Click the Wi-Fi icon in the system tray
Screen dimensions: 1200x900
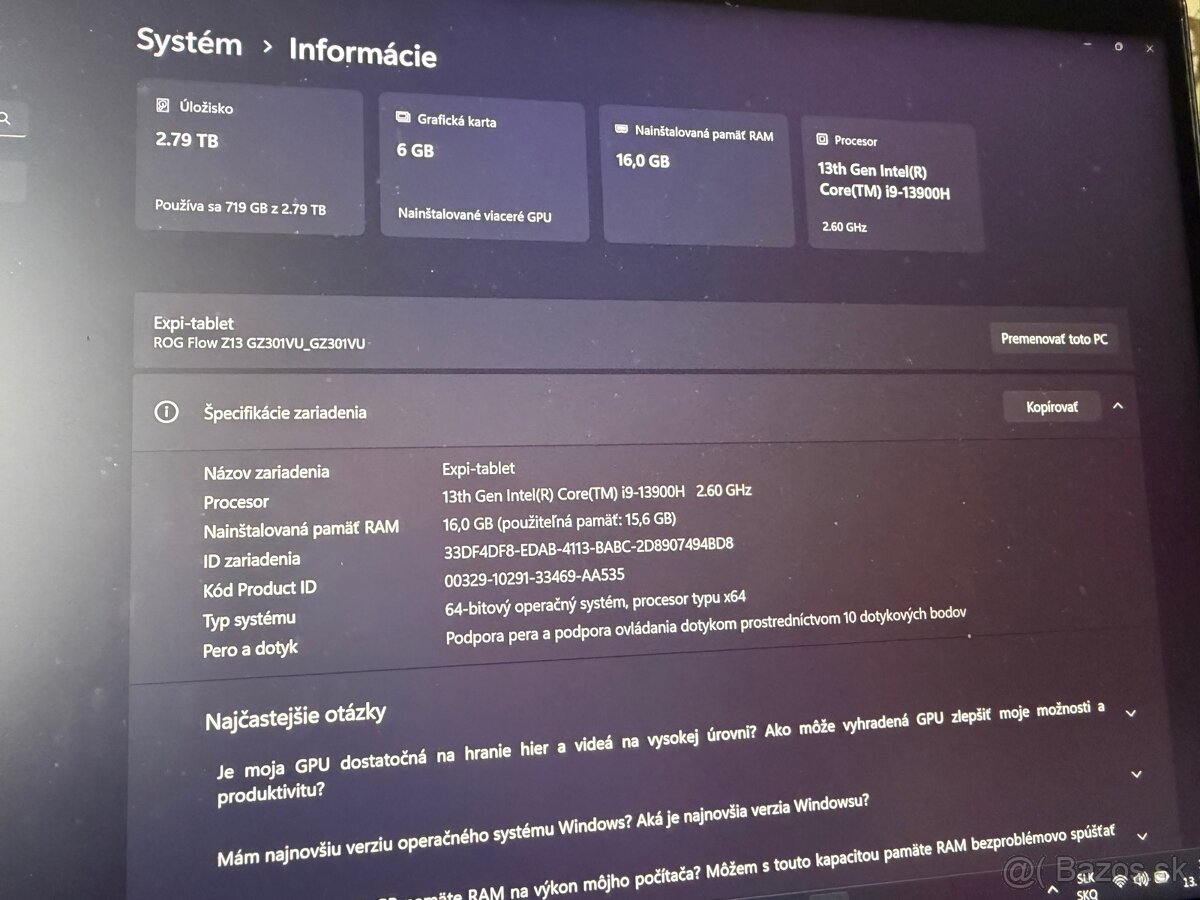(x=1119, y=881)
